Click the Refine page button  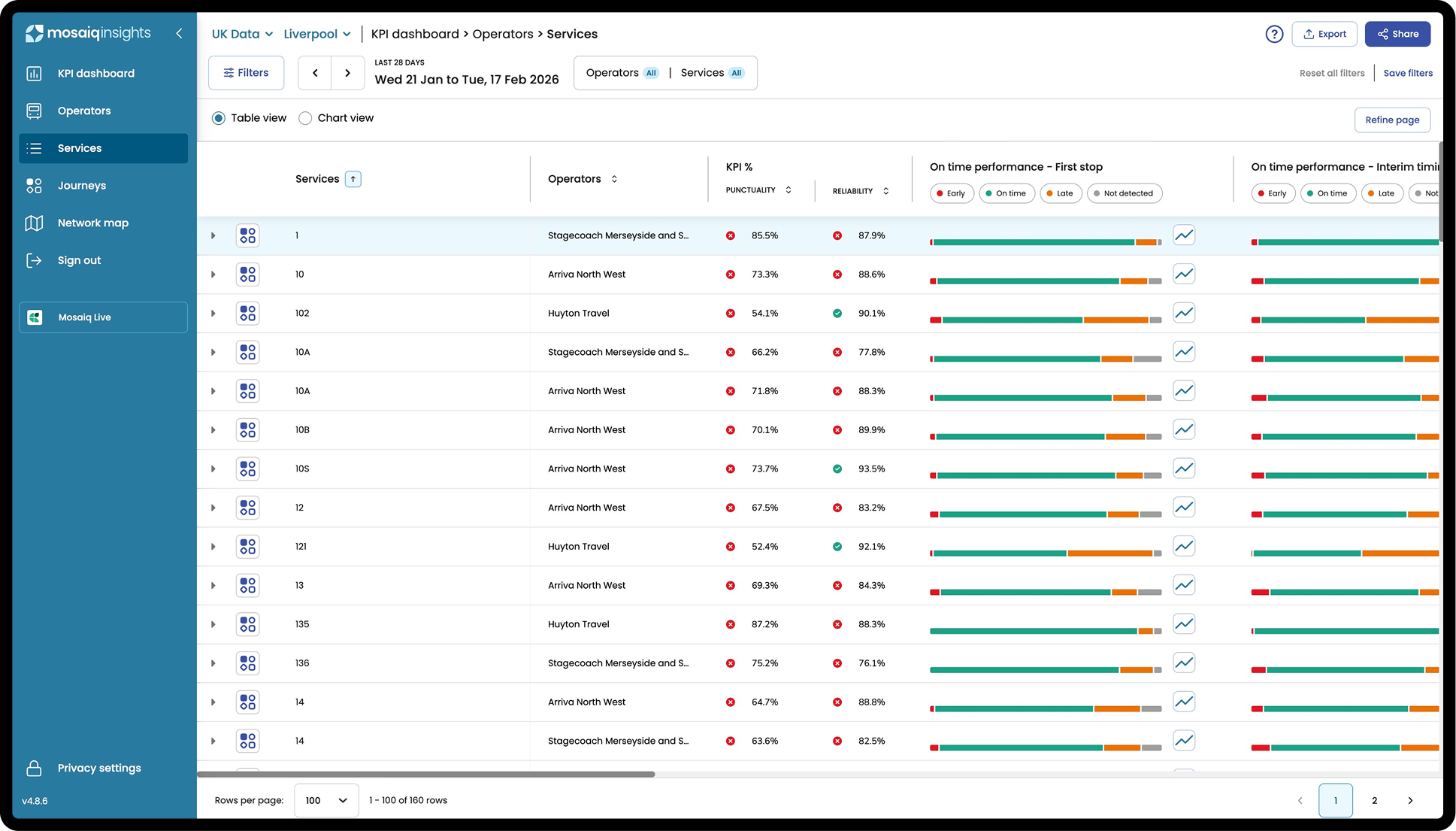(x=1391, y=120)
